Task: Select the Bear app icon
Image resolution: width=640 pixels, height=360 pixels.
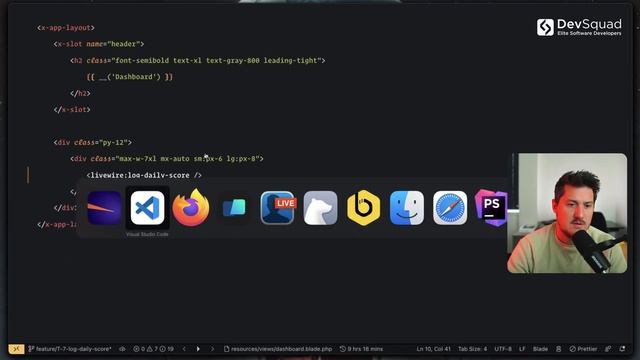Action: pyautogui.click(x=320, y=208)
